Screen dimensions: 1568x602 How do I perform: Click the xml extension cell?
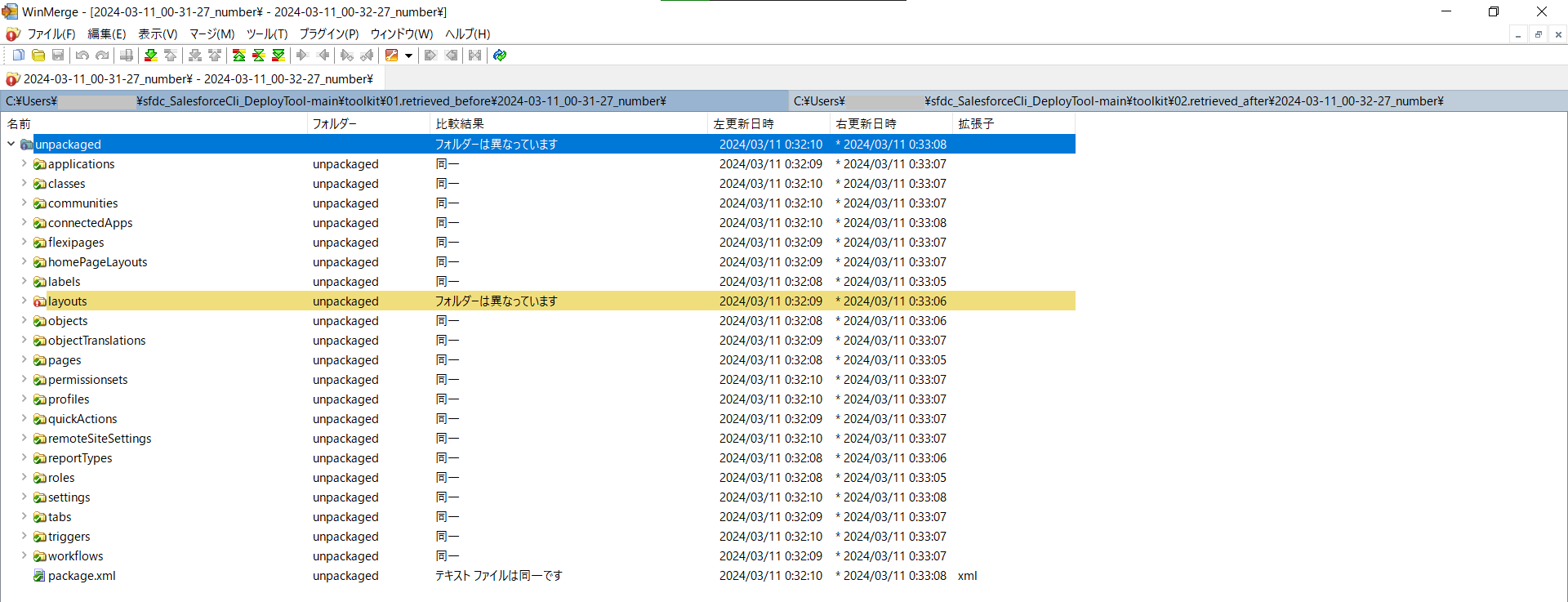[x=968, y=575]
